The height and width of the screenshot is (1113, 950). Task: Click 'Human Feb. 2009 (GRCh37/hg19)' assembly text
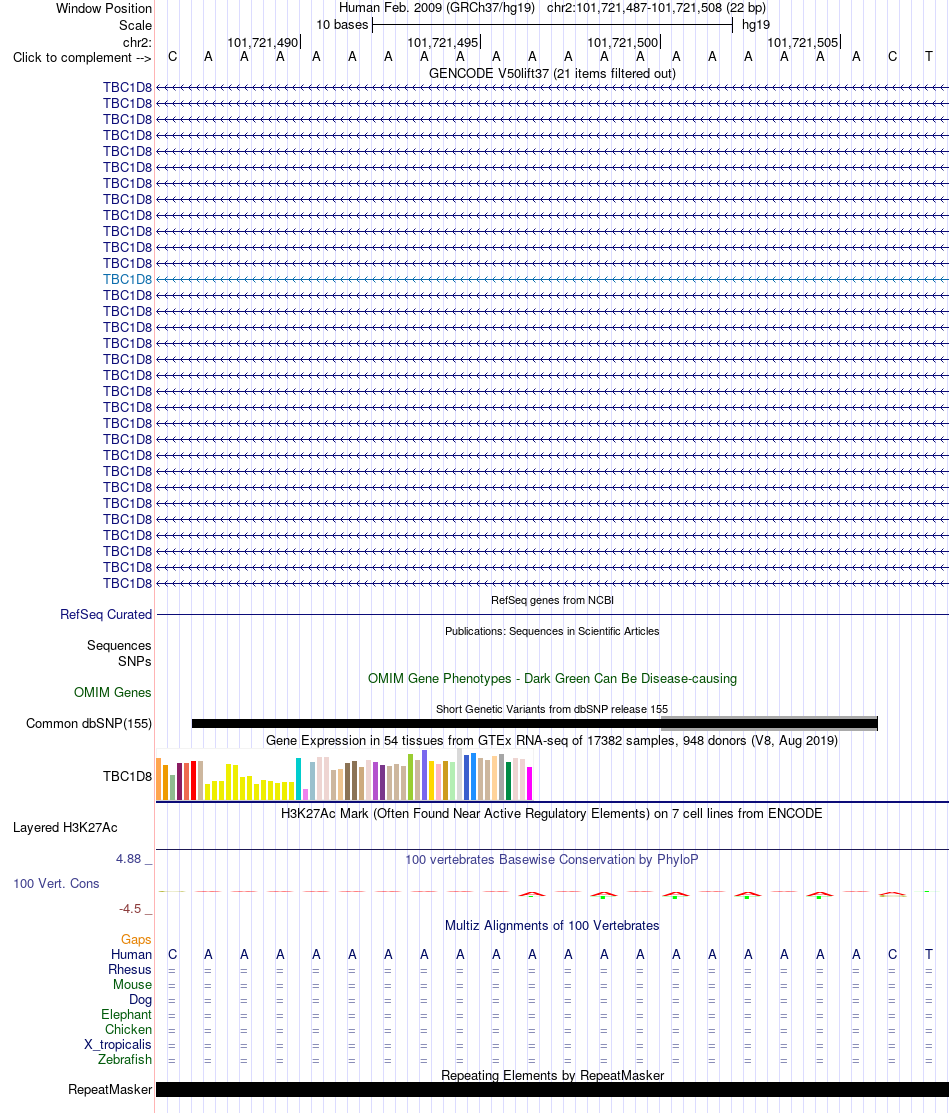pyautogui.click(x=437, y=9)
